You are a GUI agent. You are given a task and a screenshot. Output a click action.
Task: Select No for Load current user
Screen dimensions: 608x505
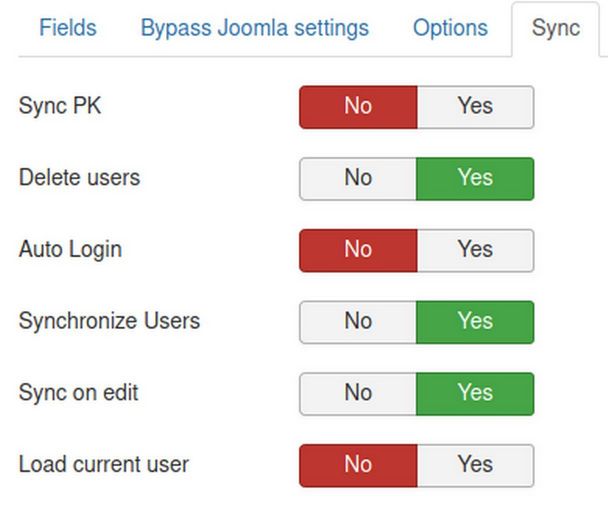coord(358,464)
